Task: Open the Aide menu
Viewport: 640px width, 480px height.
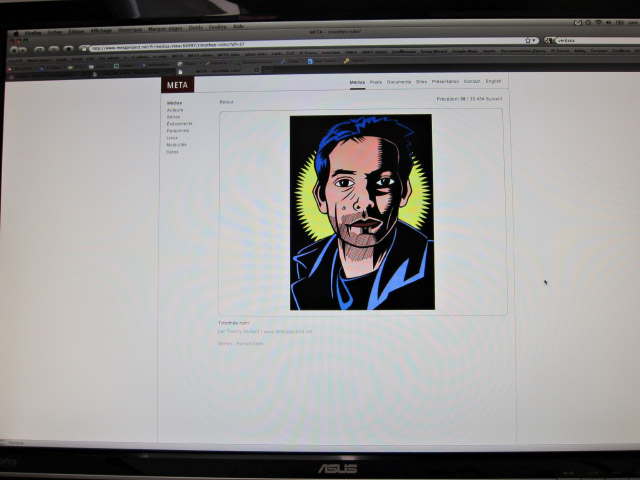Action: tap(238, 26)
